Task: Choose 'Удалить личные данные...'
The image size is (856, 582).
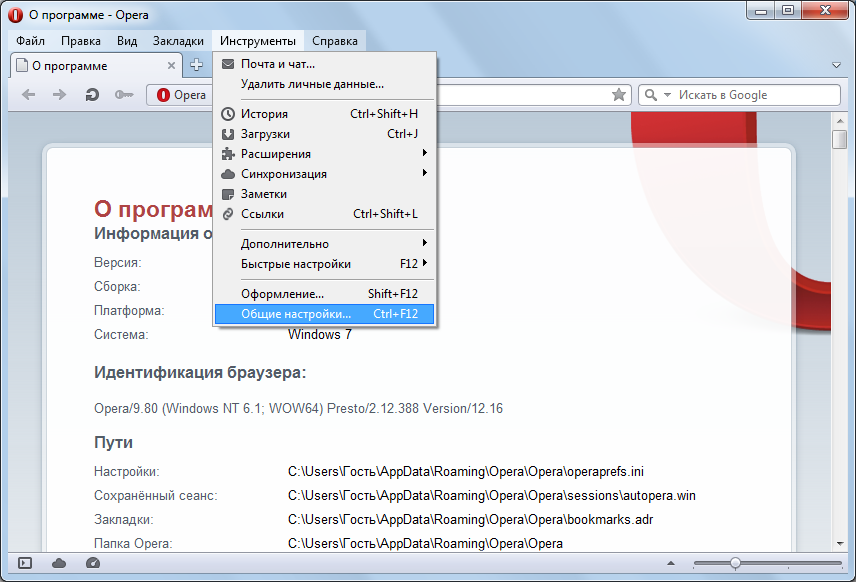Action: (x=325, y=84)
